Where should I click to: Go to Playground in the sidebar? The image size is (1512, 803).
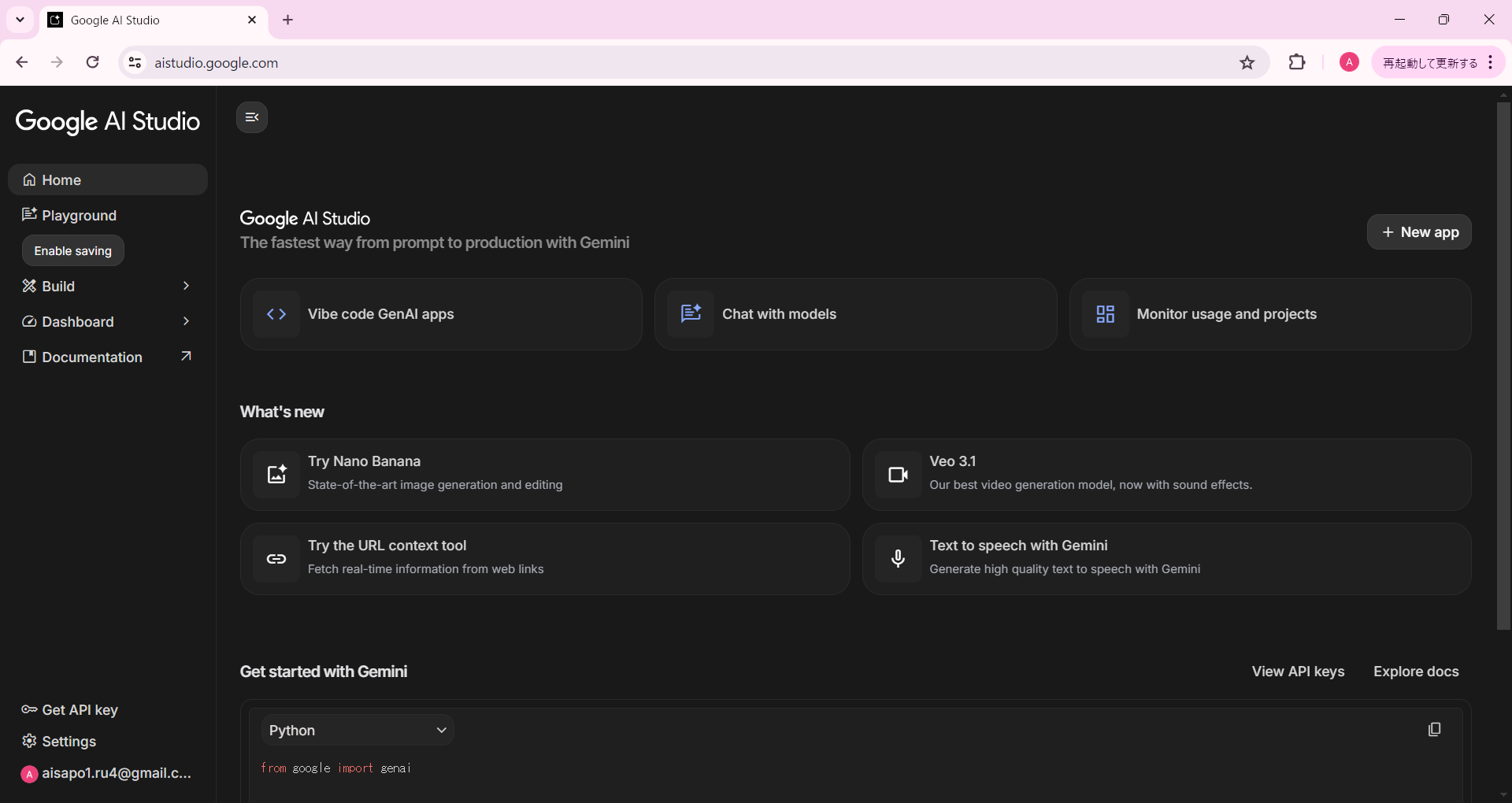pos(79,216)
